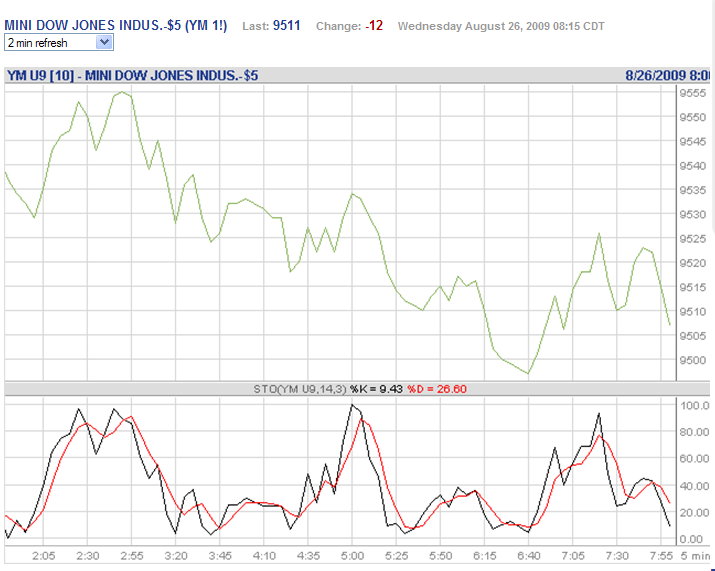Click the 40.00 stochastic axis label

pos(694,486)
